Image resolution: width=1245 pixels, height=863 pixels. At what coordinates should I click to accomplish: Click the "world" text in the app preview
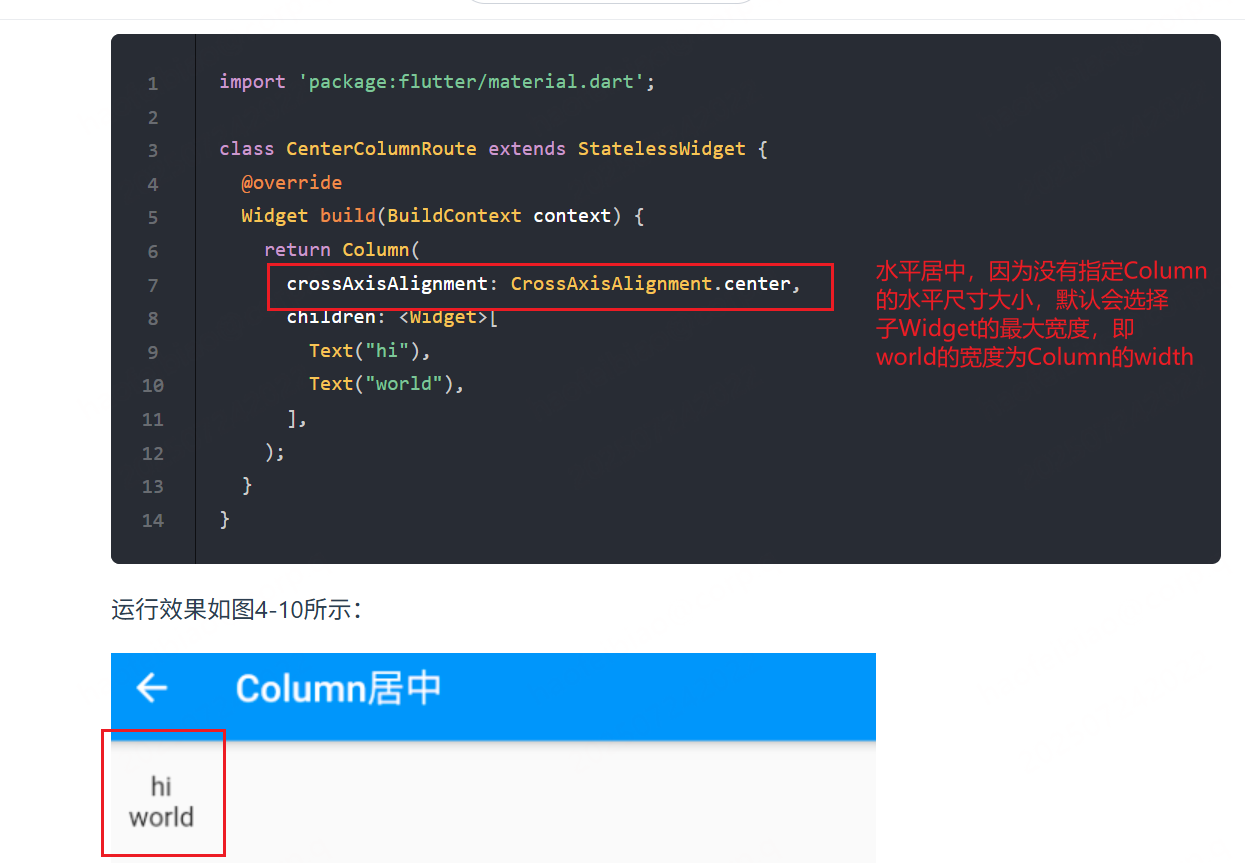161,817
